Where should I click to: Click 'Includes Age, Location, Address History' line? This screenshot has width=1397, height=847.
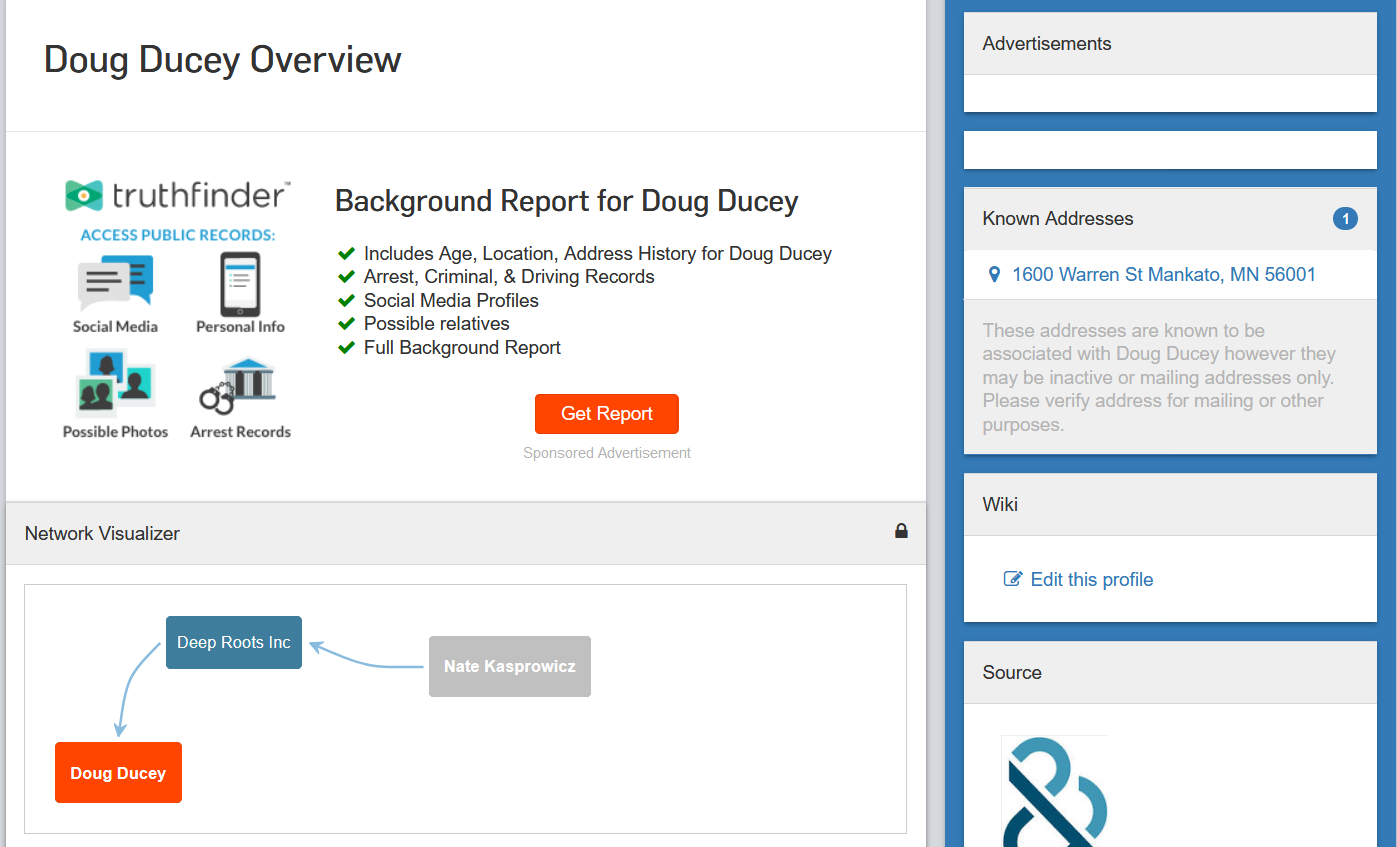(x=598, y=254)
